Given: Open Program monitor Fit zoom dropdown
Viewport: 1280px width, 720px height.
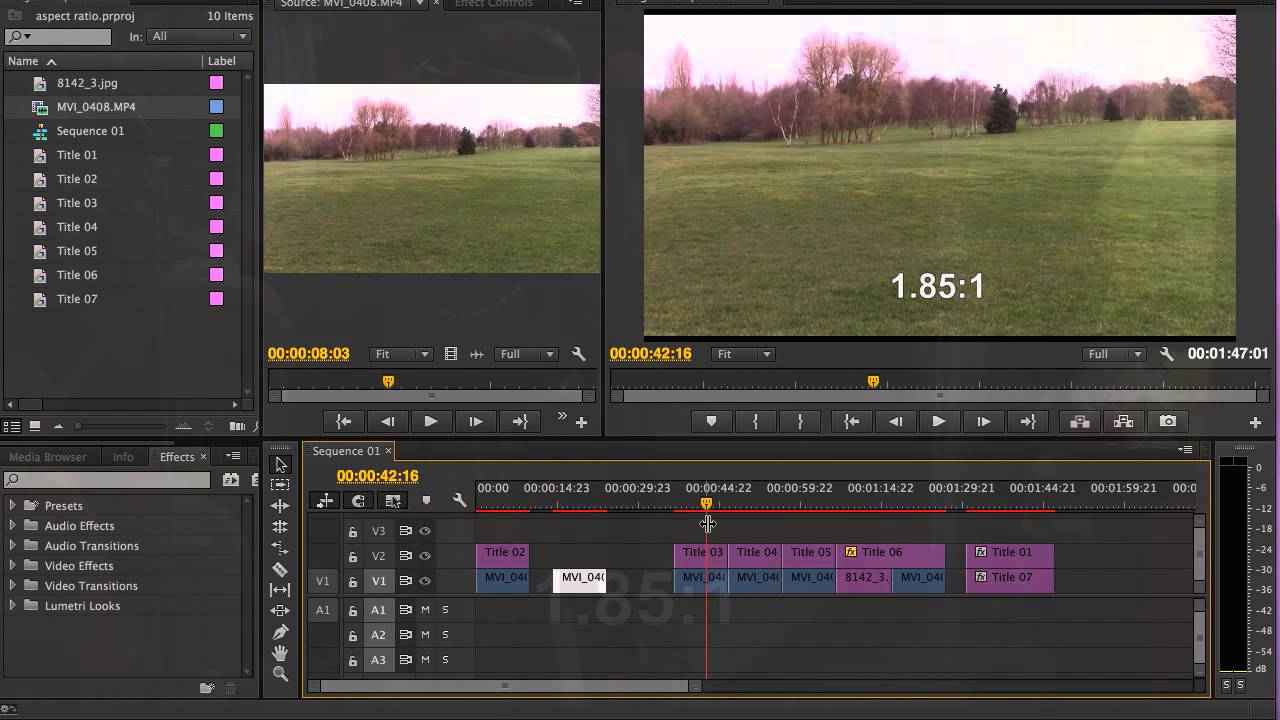Looking at the screenshot, I should point(743,354).
